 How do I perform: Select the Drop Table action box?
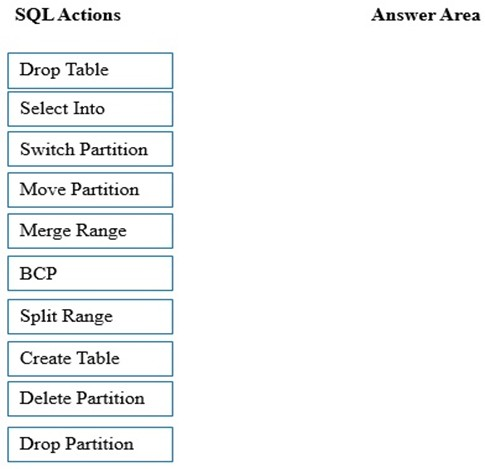[90, 70]
